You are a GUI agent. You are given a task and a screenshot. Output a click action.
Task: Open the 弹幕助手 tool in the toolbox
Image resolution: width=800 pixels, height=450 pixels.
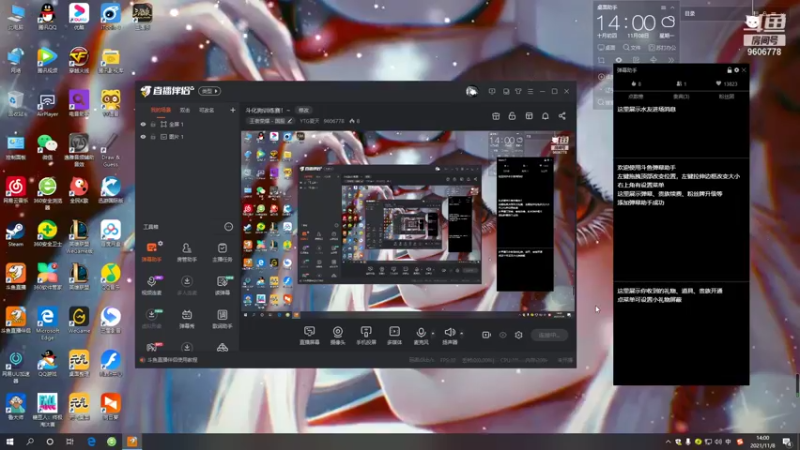coord(152,252)
